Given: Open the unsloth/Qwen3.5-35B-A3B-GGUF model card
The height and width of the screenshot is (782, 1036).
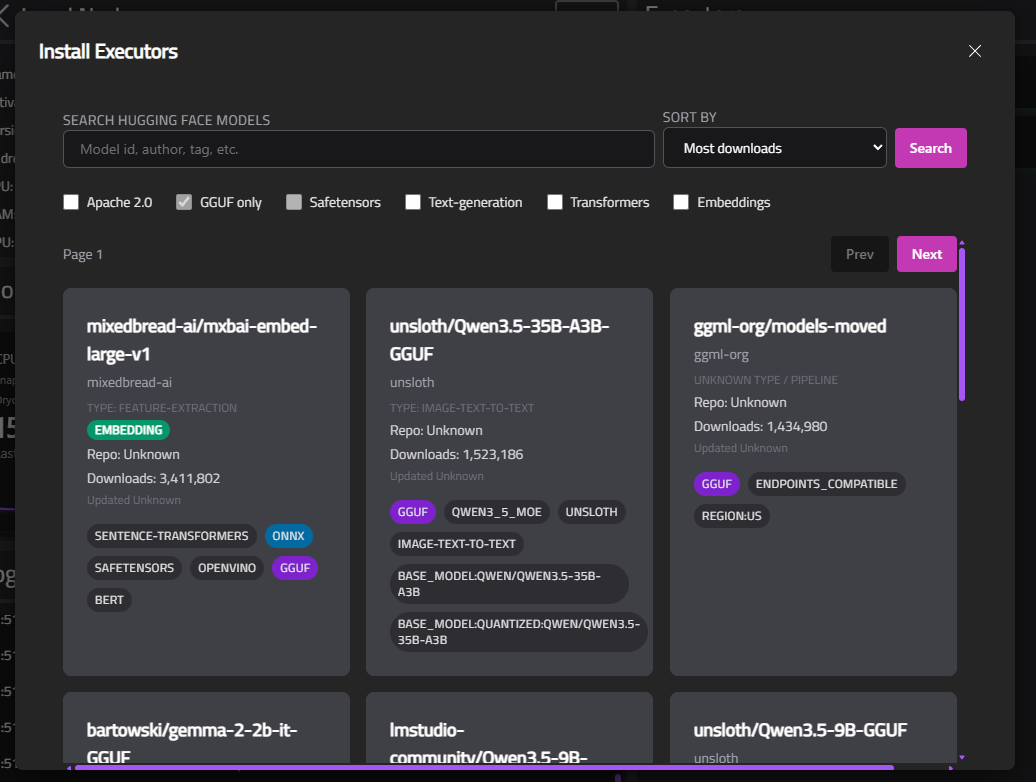Looking at the screenshot, I should pyautogui.click(x=509, y=340).
